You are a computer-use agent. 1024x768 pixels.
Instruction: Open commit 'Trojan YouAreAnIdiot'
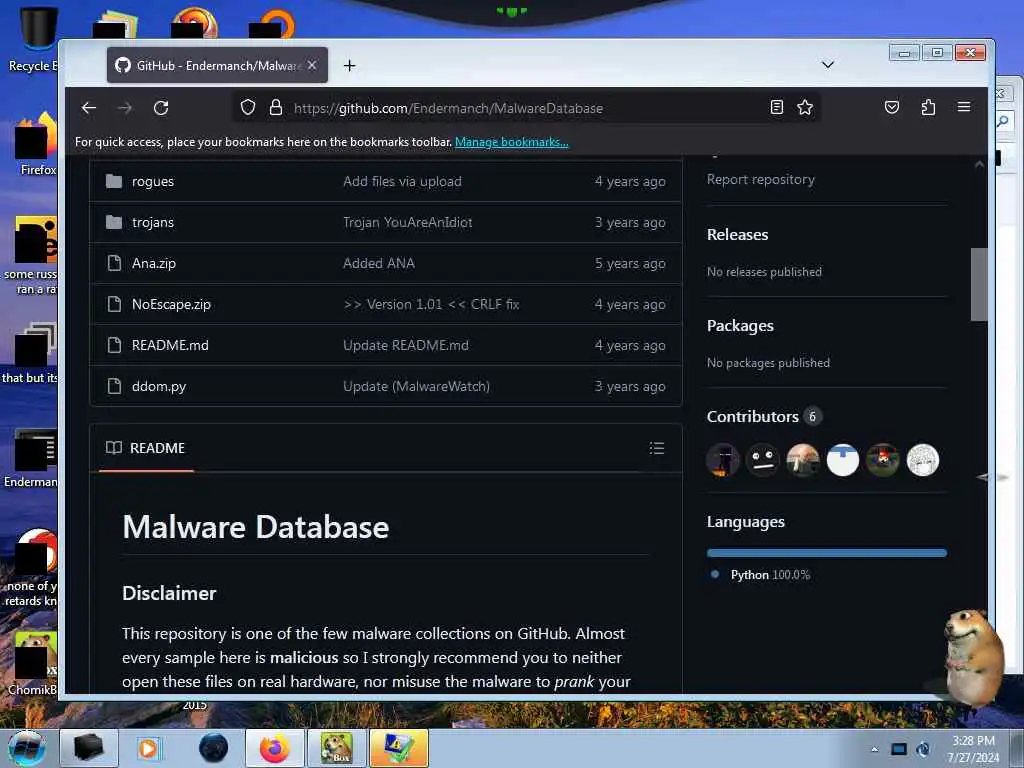click(408, 223)
